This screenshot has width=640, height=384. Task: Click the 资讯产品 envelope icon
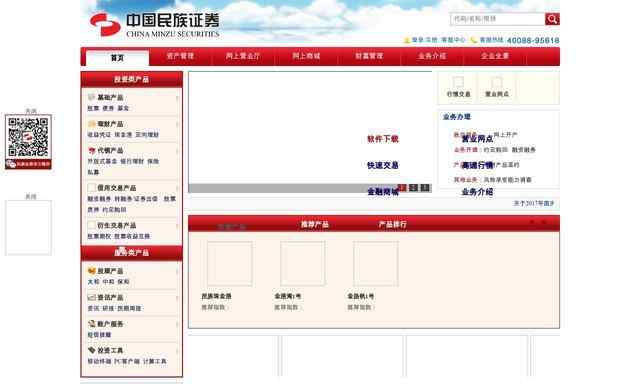(91, 297)
